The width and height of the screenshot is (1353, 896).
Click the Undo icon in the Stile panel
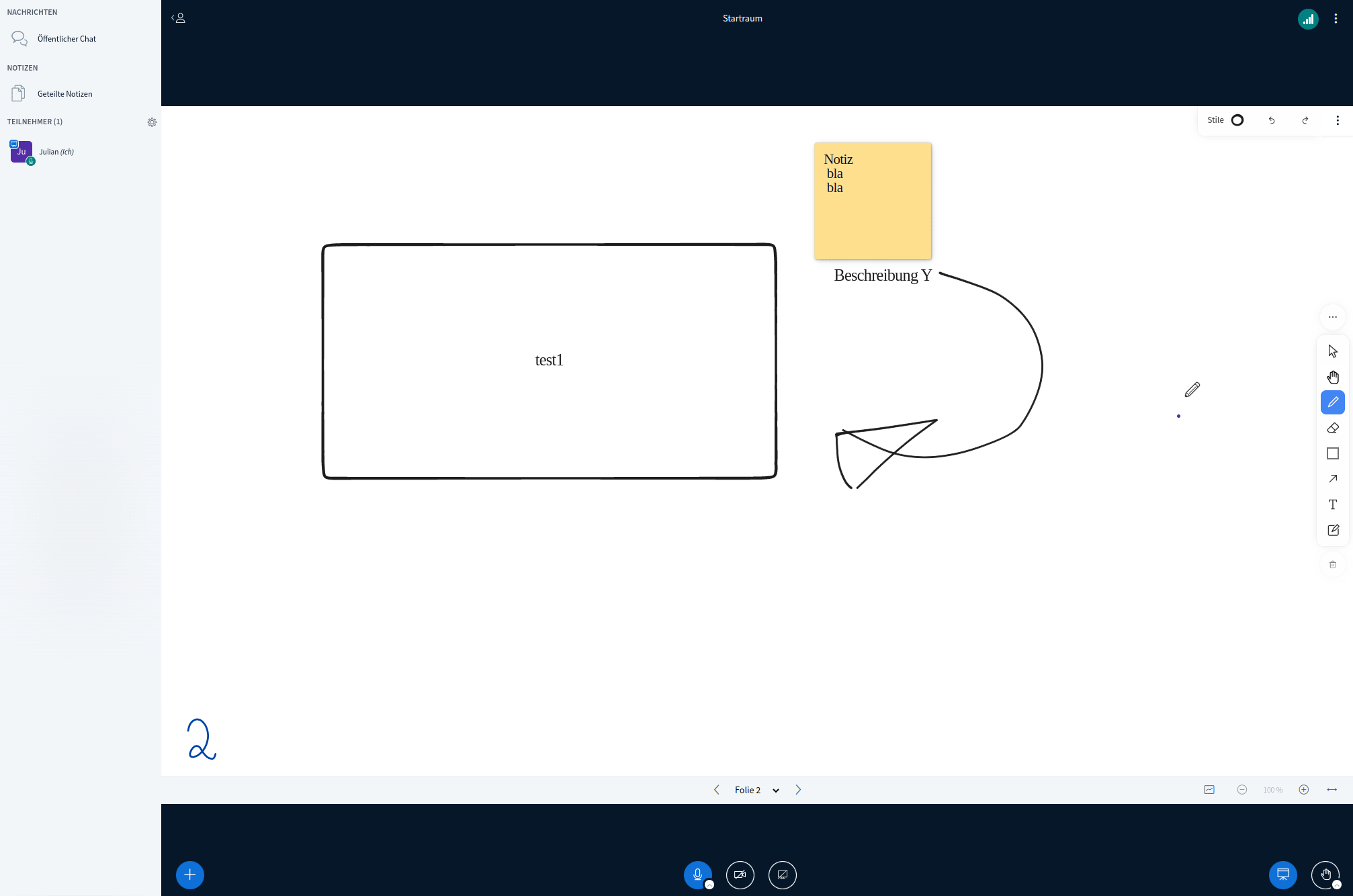point(1272,120)
